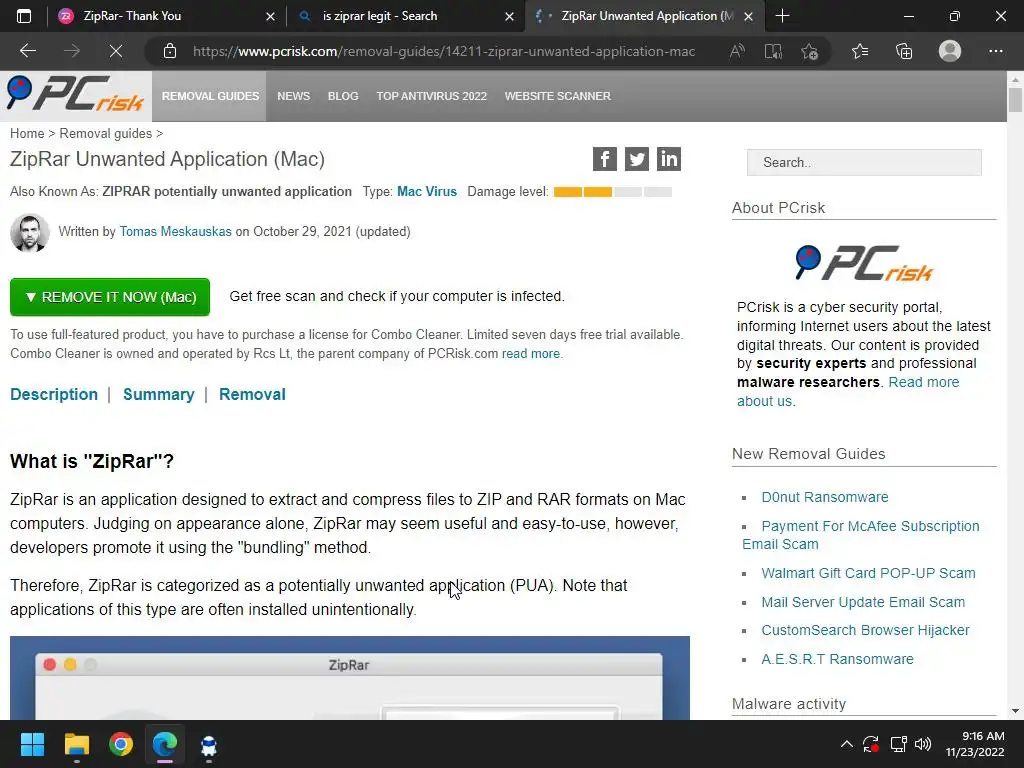
Task: Click the Mac Virus type link
Action: 427,191
